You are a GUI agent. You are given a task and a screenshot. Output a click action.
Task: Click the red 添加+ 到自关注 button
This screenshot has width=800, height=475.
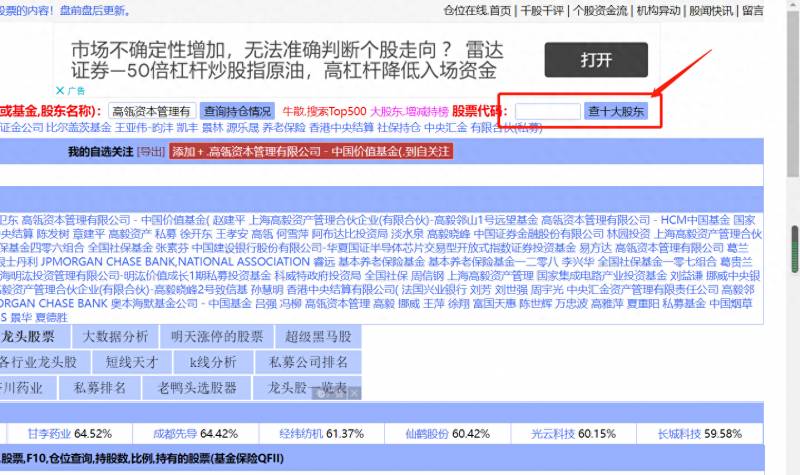pyautogui.click(x=311, y=152)
